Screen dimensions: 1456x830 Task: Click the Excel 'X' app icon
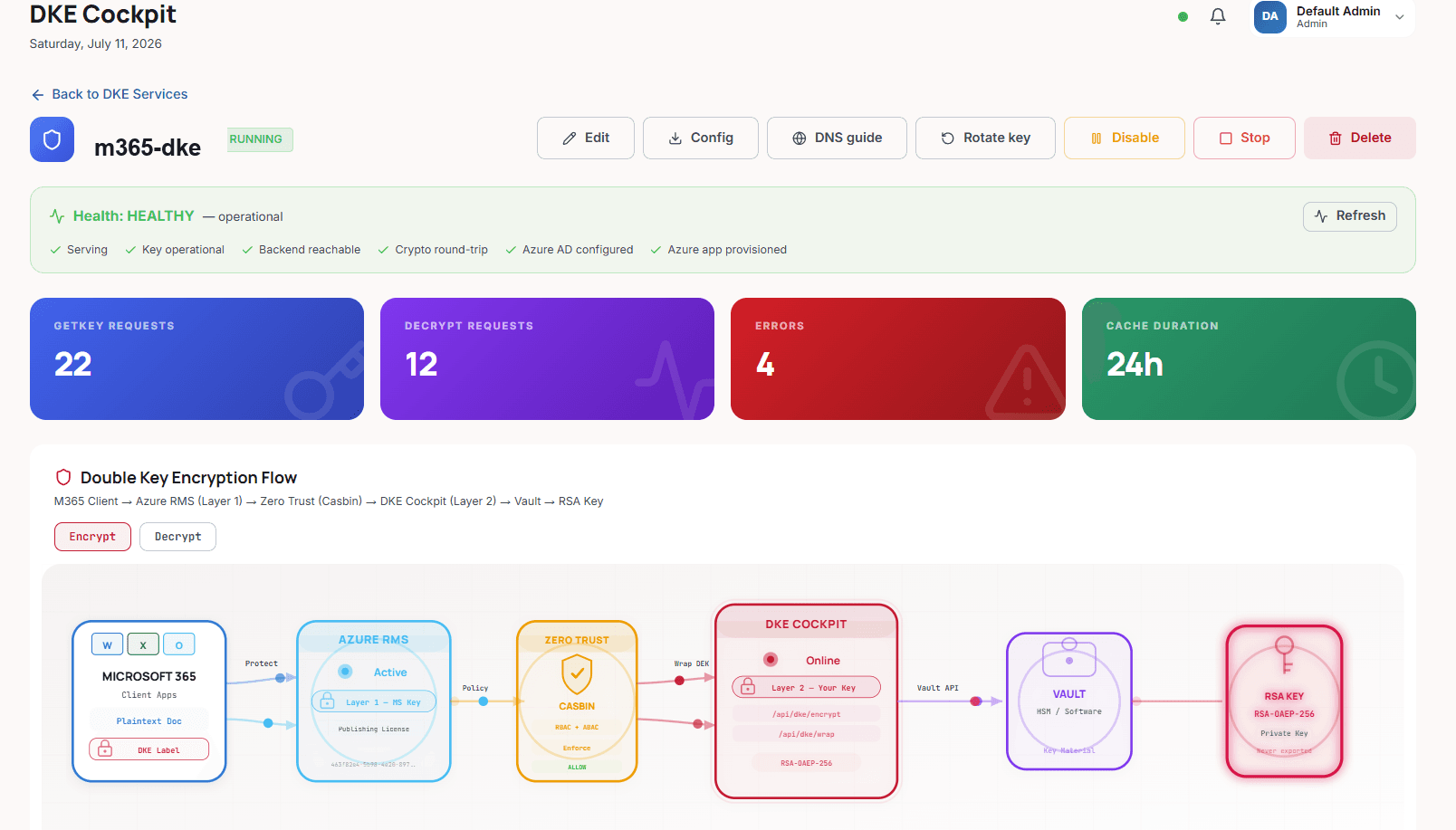[143, 644]
